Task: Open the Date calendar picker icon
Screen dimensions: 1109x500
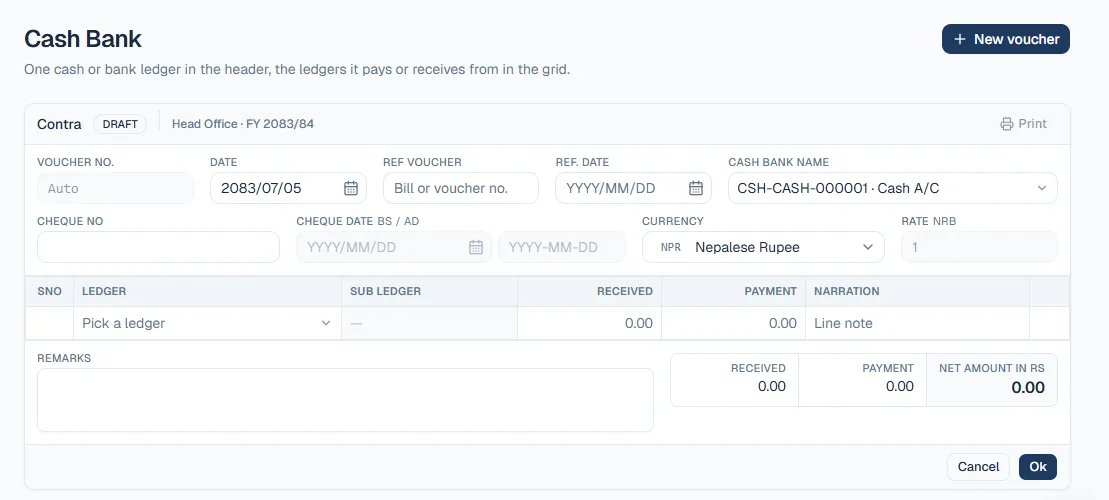Action: coord(351,188)
